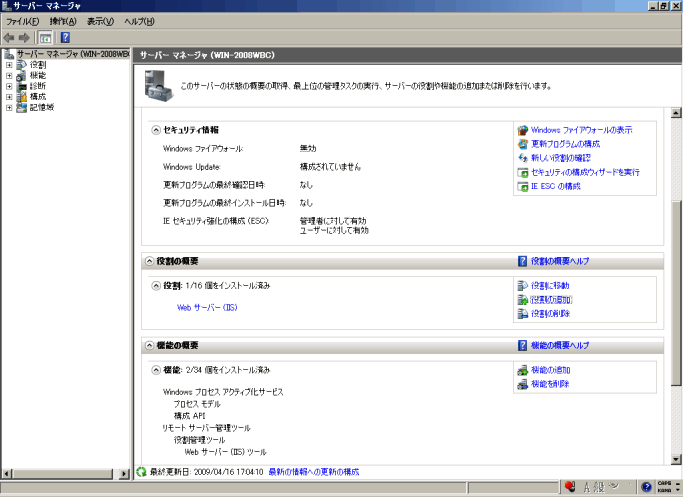Click the tree pane scroll left arrow
This screenshot has height=497, width=683.
click(x=7, y=473)
